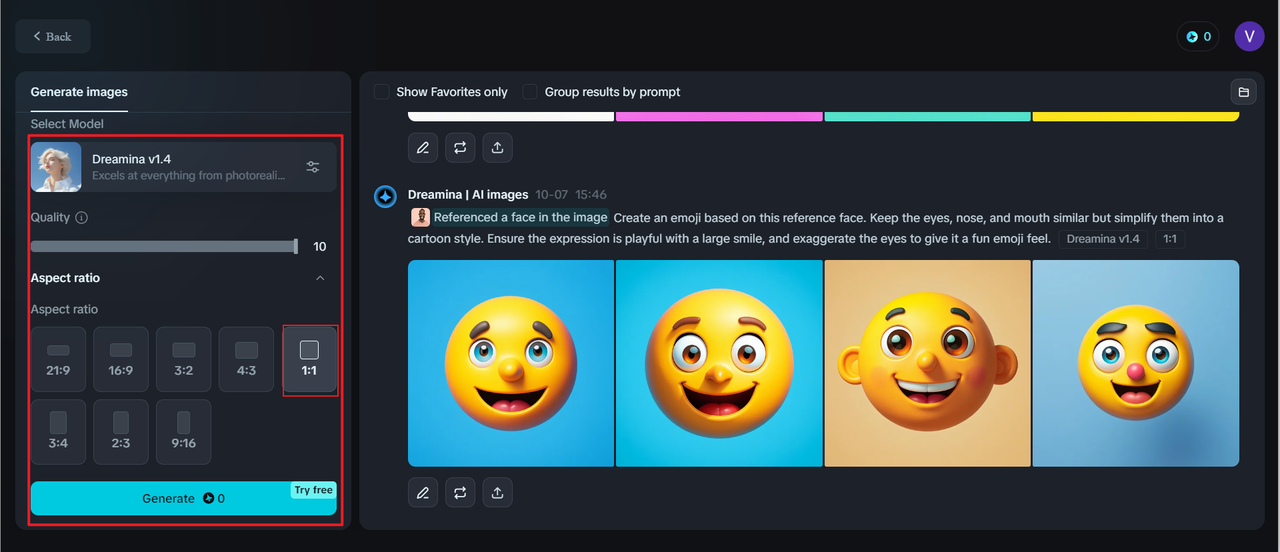Choose the 9:16 aspect ratio option
The width and height of the screenshot is (1280, 552).
(x=183, y=432)
